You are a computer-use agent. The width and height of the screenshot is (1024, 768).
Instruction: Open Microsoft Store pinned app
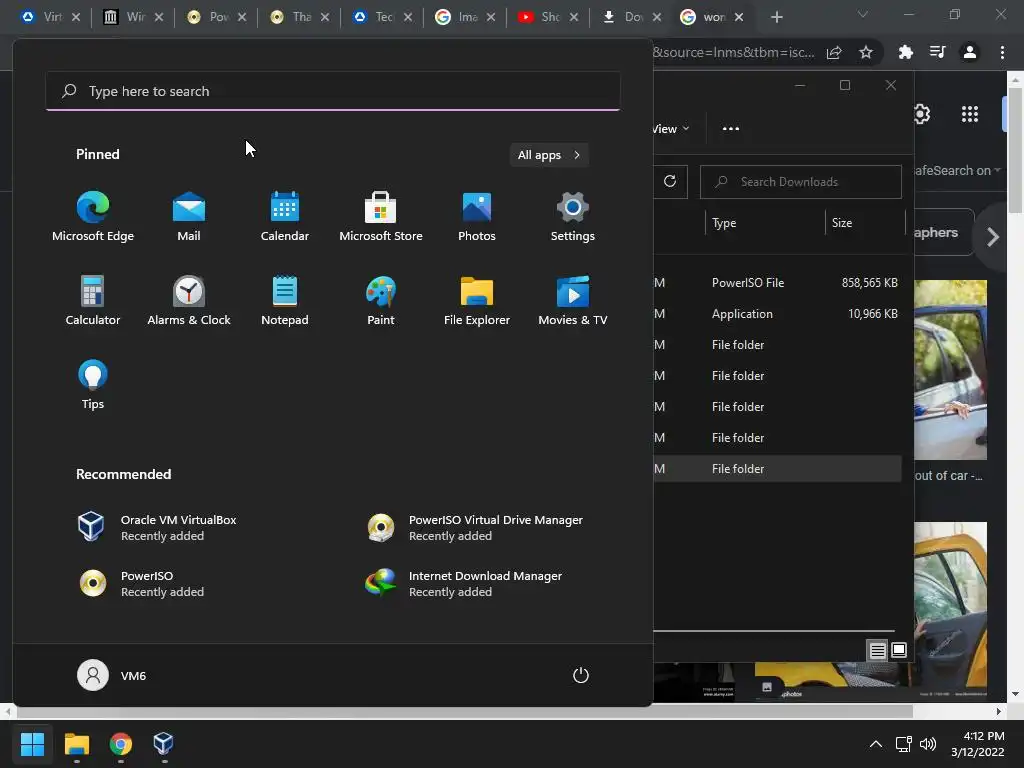pyautogui.click(x=381, y=217)
